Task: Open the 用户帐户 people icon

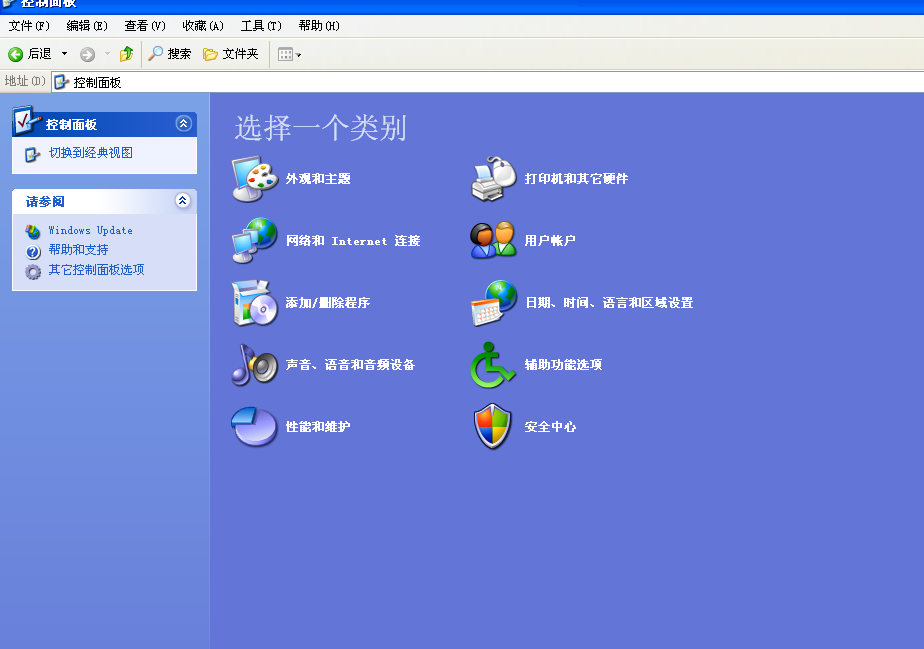Action: click(493, 241)
